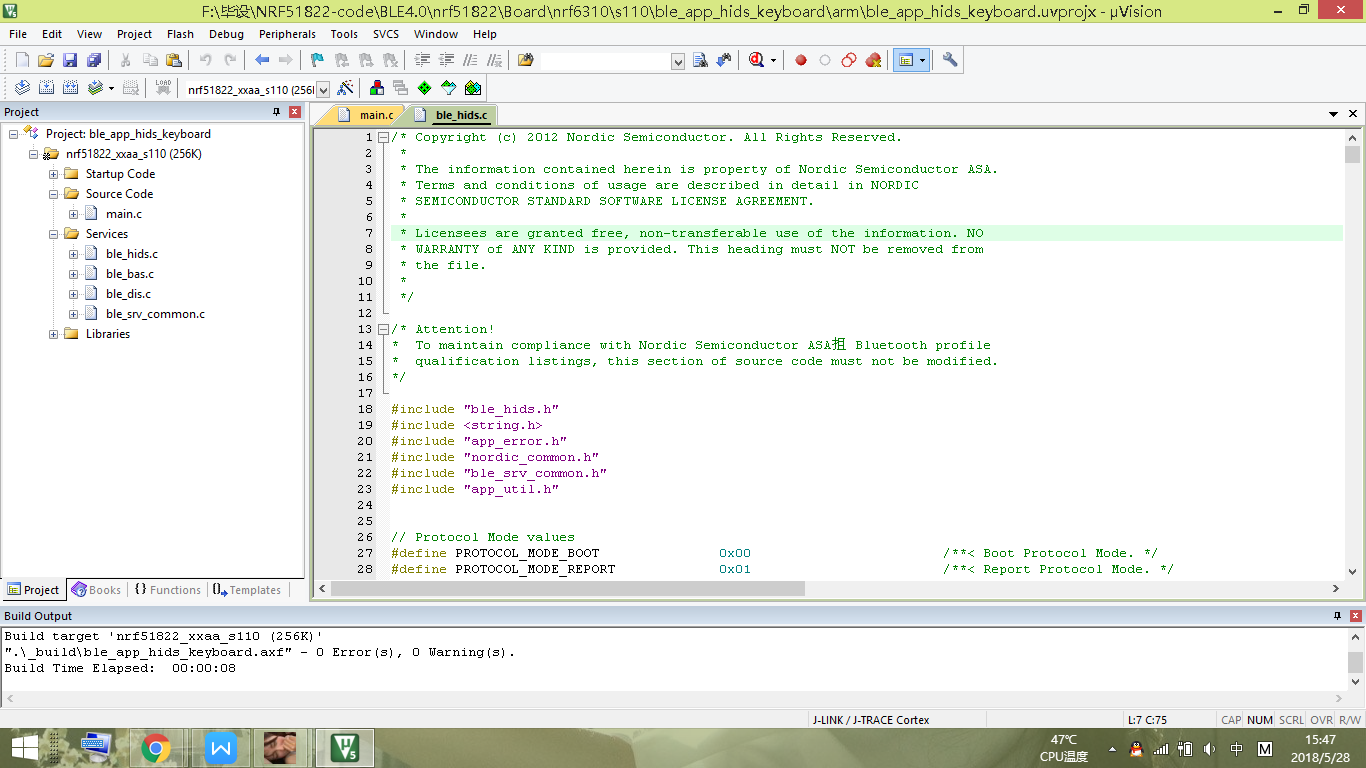Open Options for Target (magic wand)
The width and height of the screenshot is (1366, 768).
[345, 88]
